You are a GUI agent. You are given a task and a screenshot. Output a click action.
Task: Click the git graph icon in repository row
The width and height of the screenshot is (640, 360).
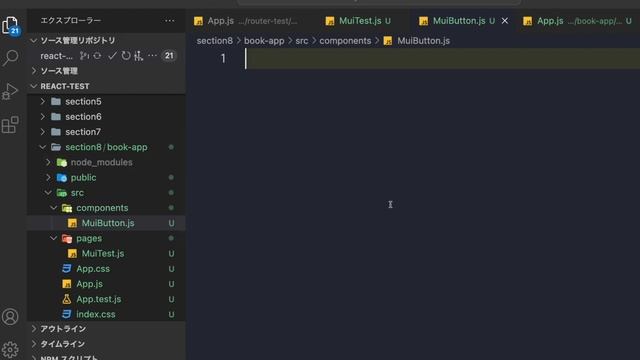coord(139,56)
